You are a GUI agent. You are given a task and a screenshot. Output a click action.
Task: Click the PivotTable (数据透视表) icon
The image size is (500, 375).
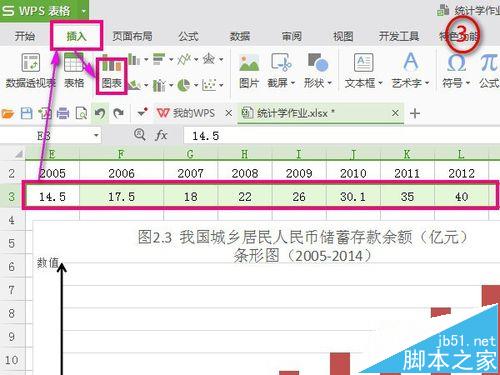pos(31,62)
